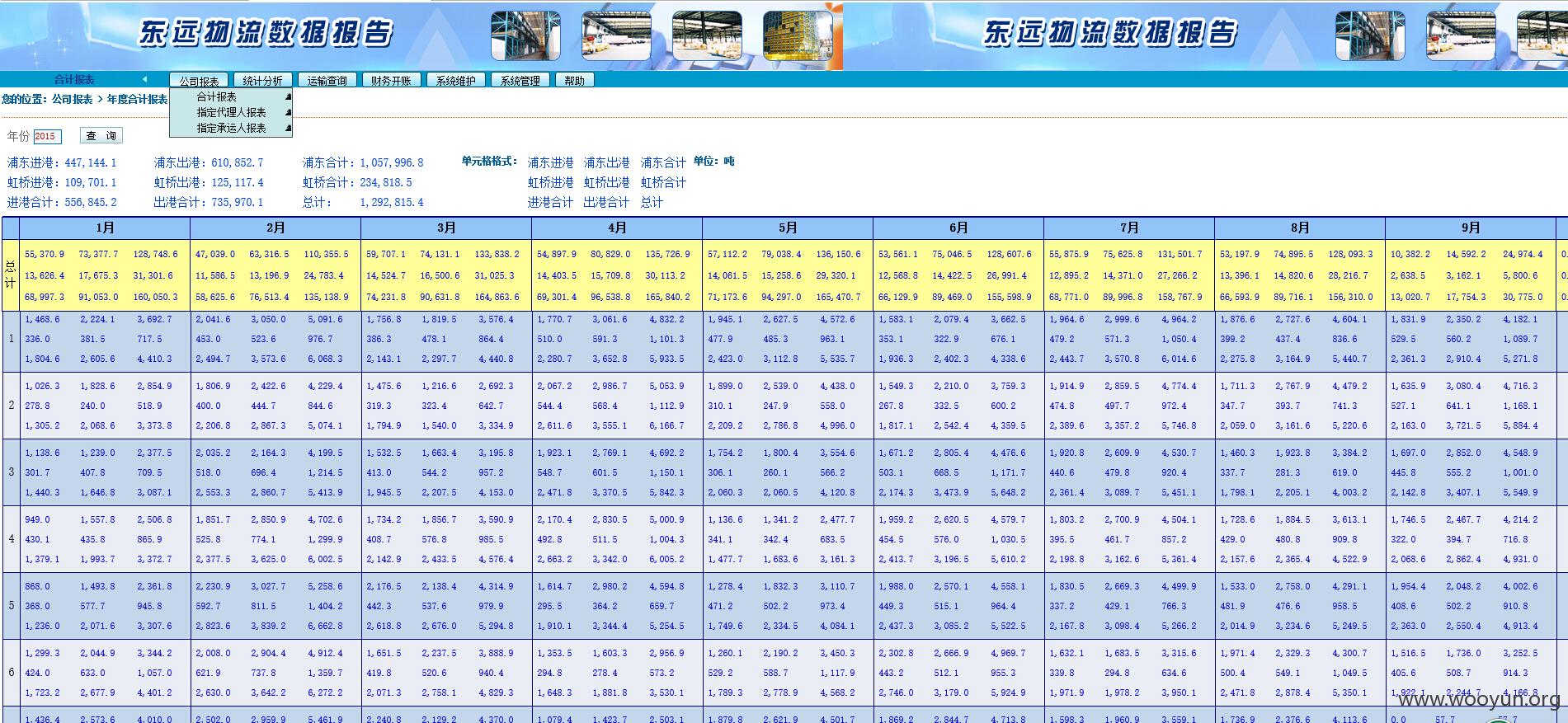The width and height of the screenshot is (1568, 723).
Task: Expand the 指定承运人报表 submenu arrow
Action: tap(288, 128)
